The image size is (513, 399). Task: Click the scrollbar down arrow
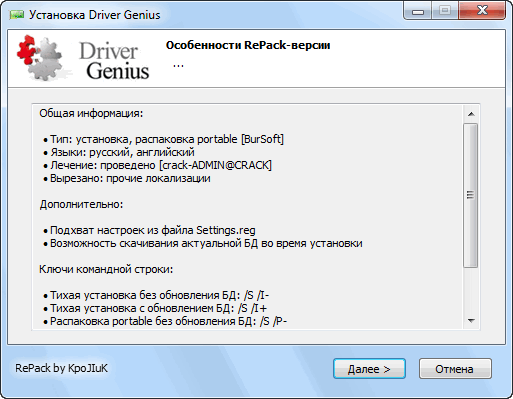[471, 321]
